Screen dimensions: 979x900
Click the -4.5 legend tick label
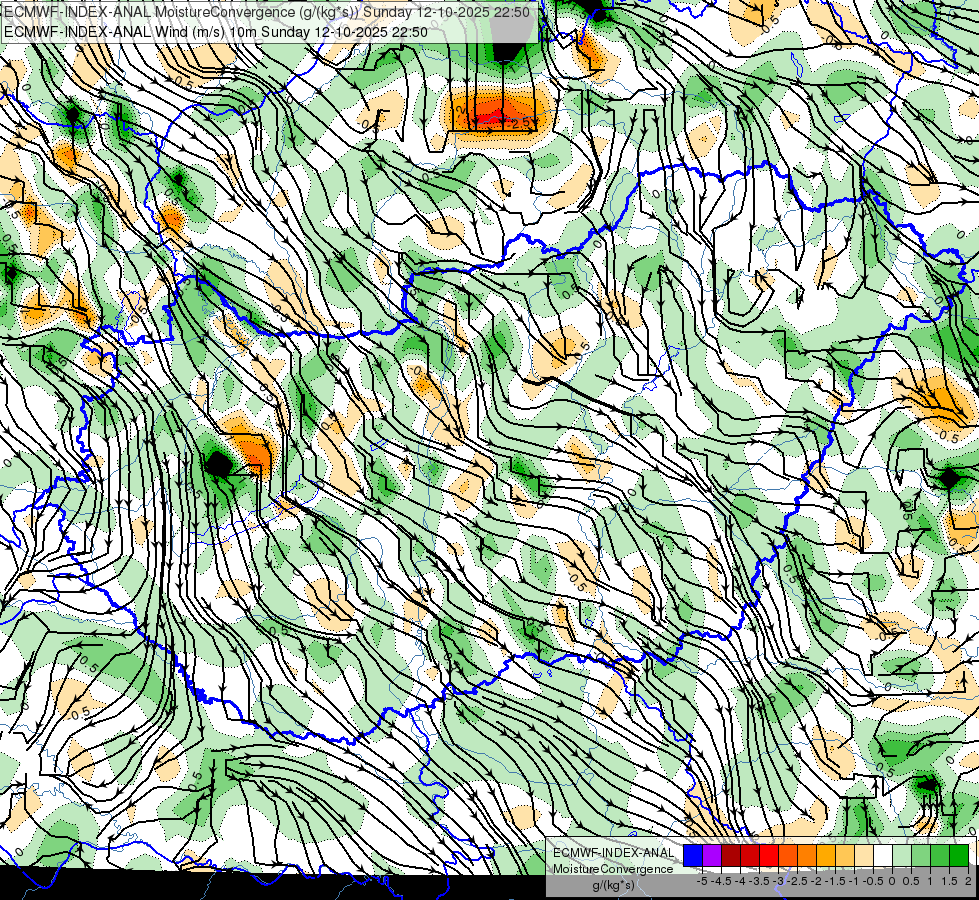(x=722, y=881)
